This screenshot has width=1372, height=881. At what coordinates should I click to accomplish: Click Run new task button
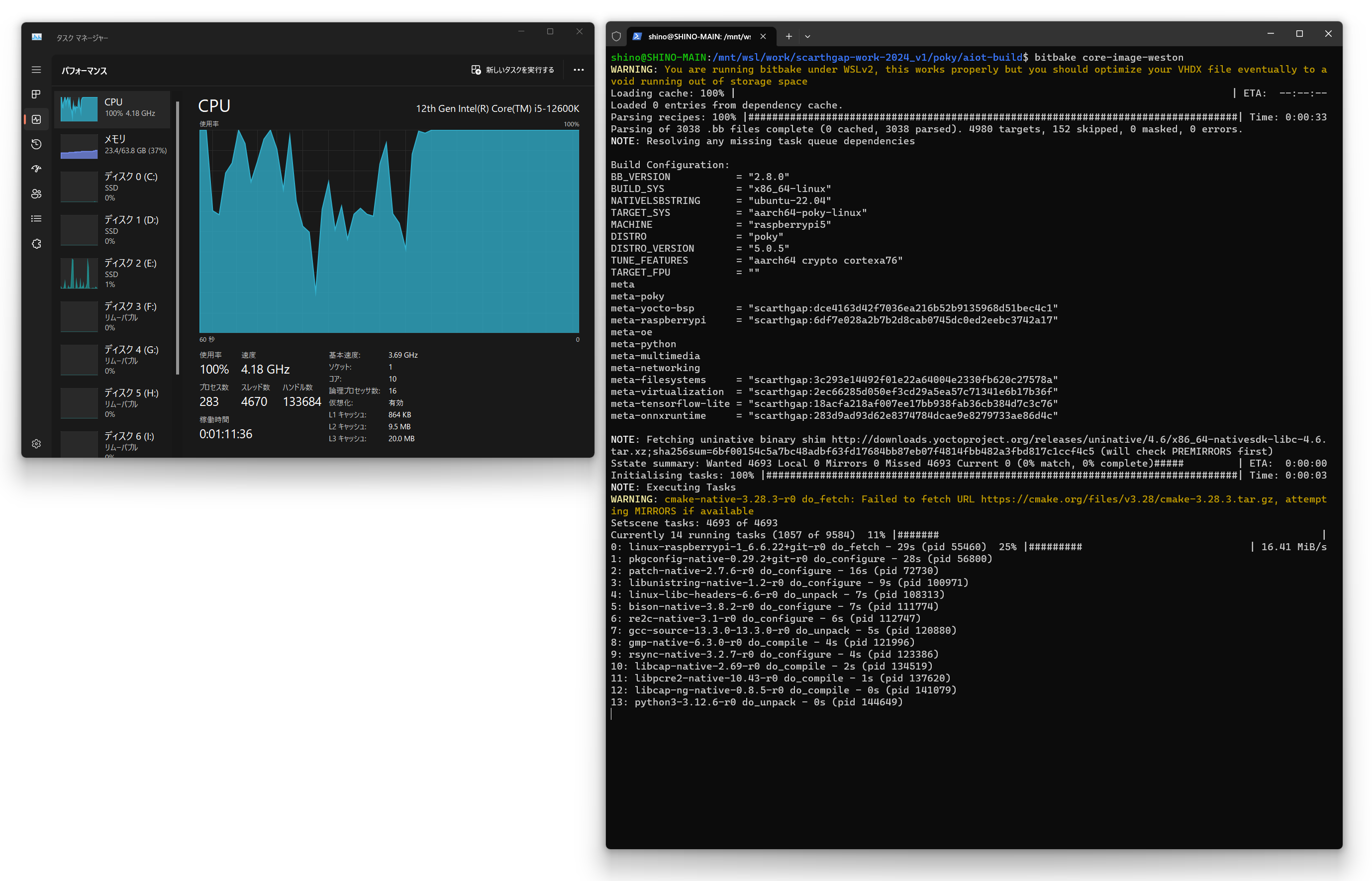tap(512, 70)
